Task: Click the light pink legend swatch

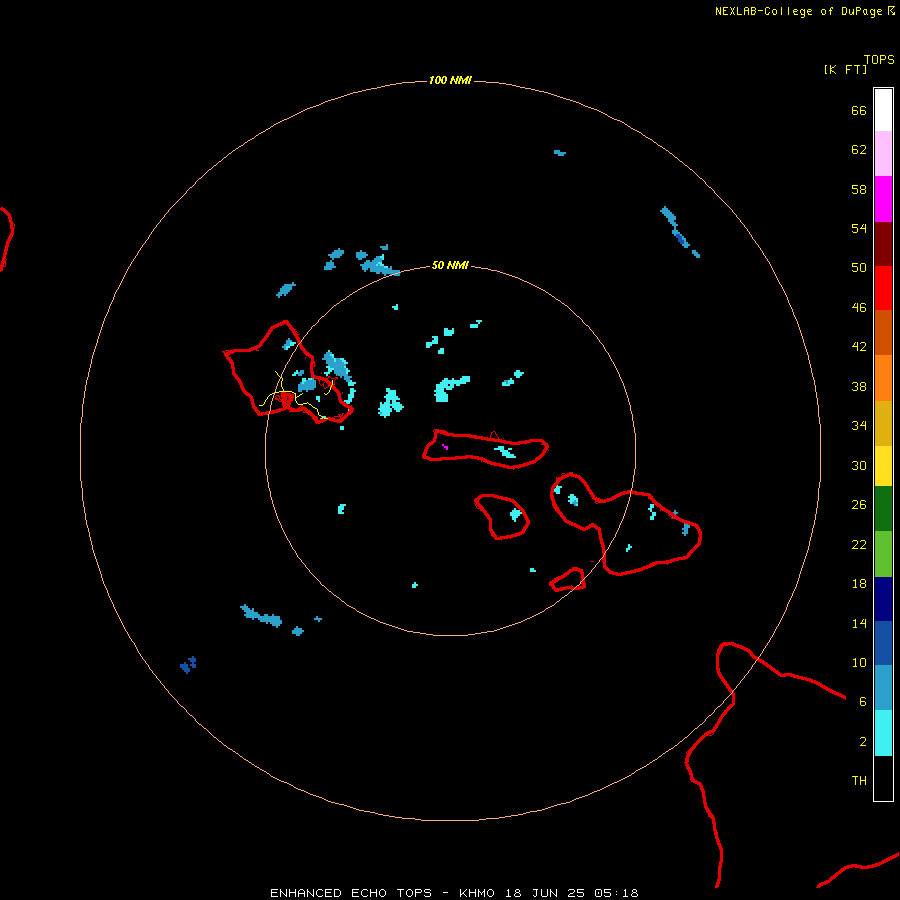Action: pos(883,153)
